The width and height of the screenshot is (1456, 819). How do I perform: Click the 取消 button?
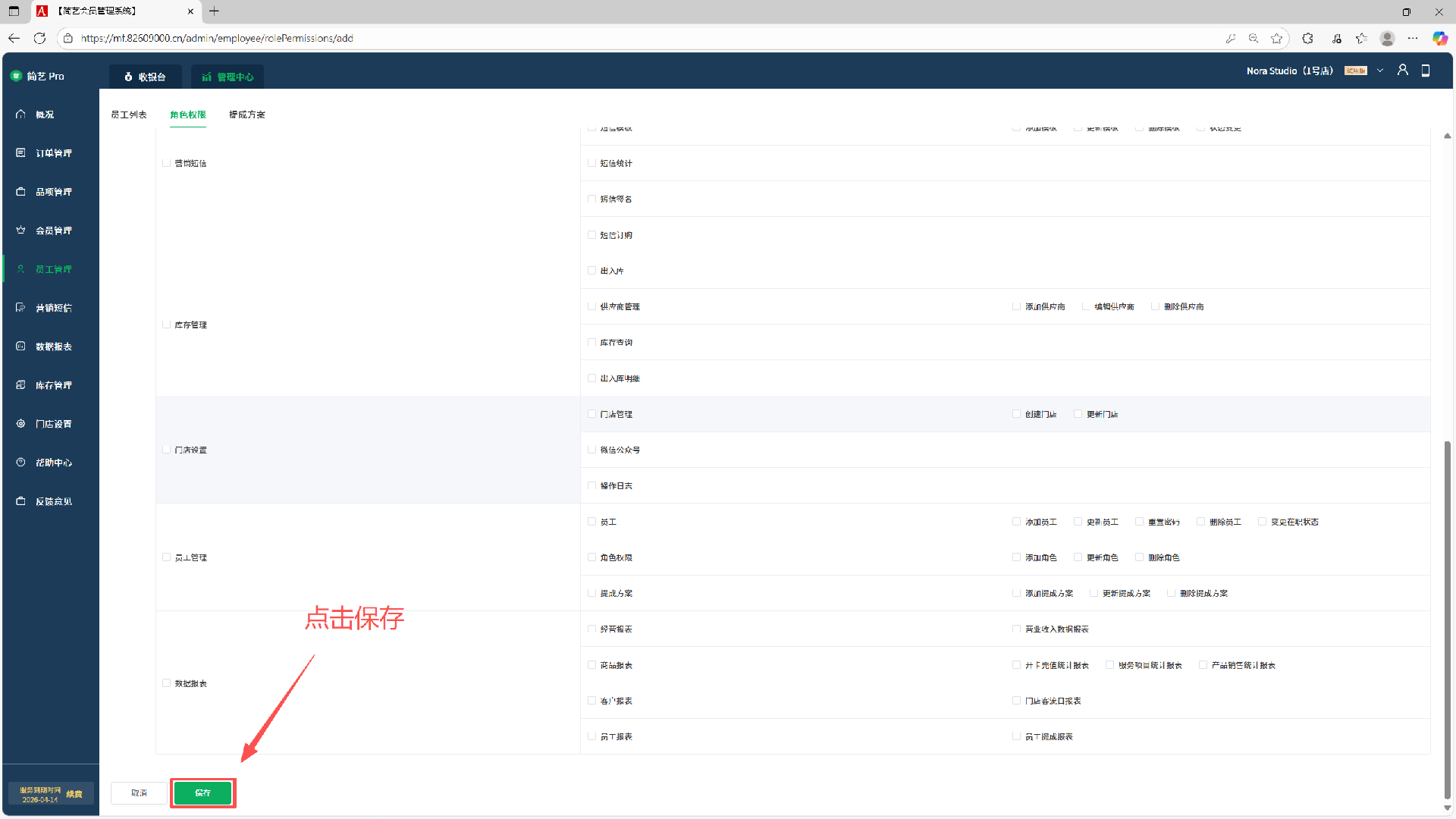point(139,792)
